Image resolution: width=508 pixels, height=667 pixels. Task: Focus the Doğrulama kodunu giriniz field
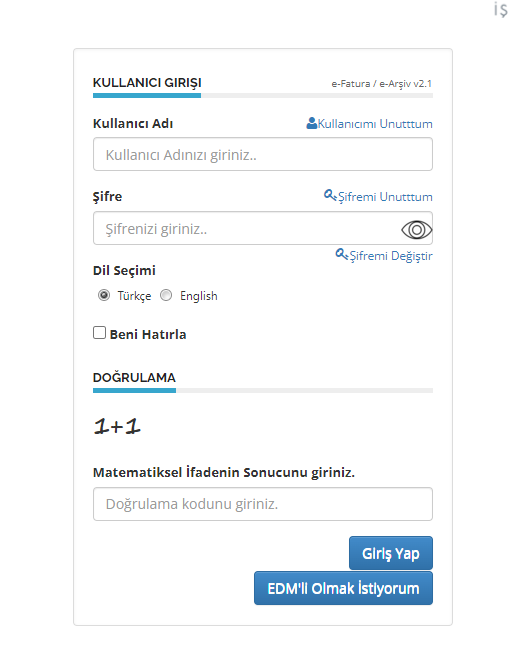pos(263,504)
